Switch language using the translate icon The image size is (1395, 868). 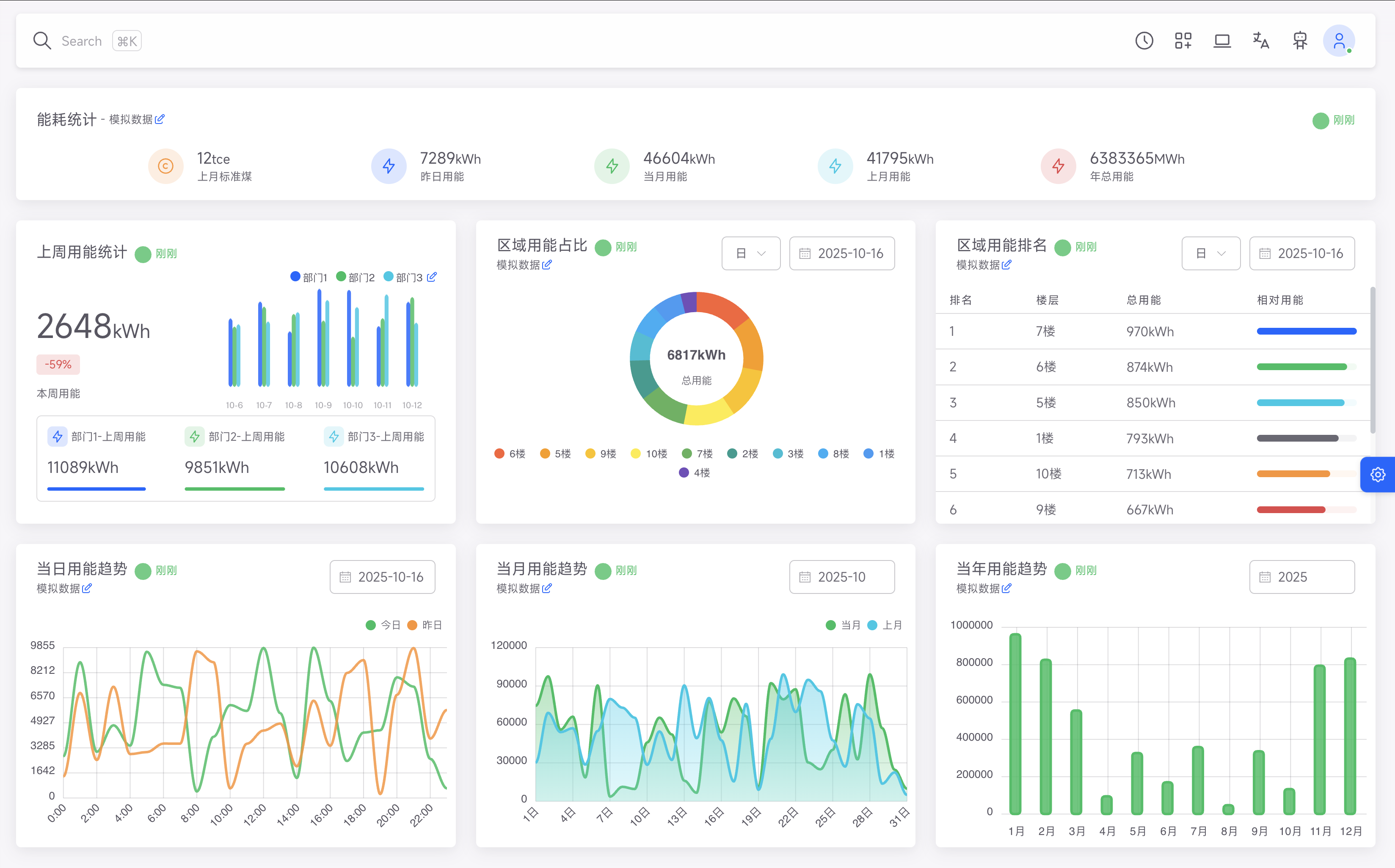point(1260,40)
